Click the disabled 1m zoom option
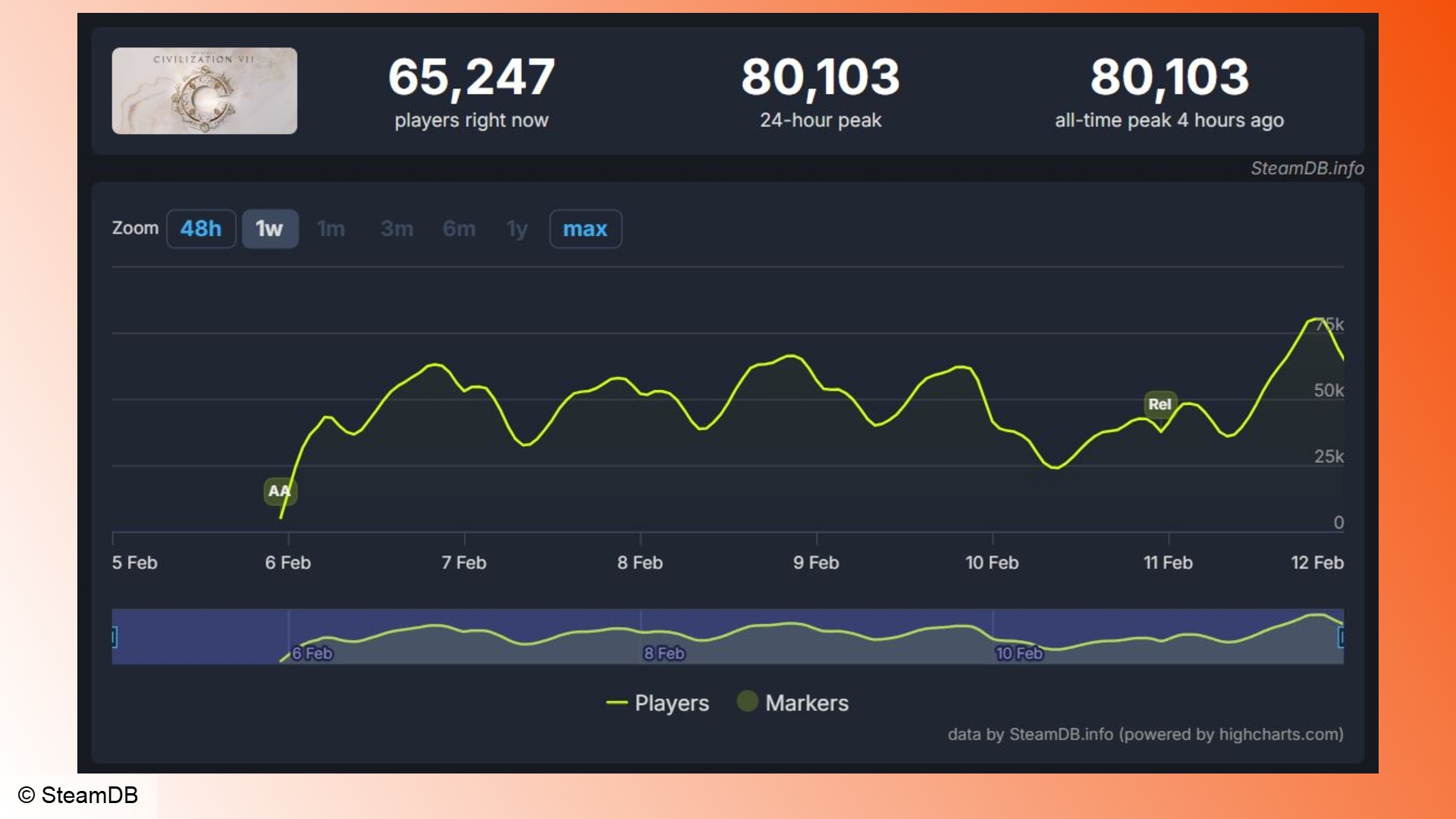The height and width of the screenshot is (819, 1456). pyautogui.click(x=331, y=228)
